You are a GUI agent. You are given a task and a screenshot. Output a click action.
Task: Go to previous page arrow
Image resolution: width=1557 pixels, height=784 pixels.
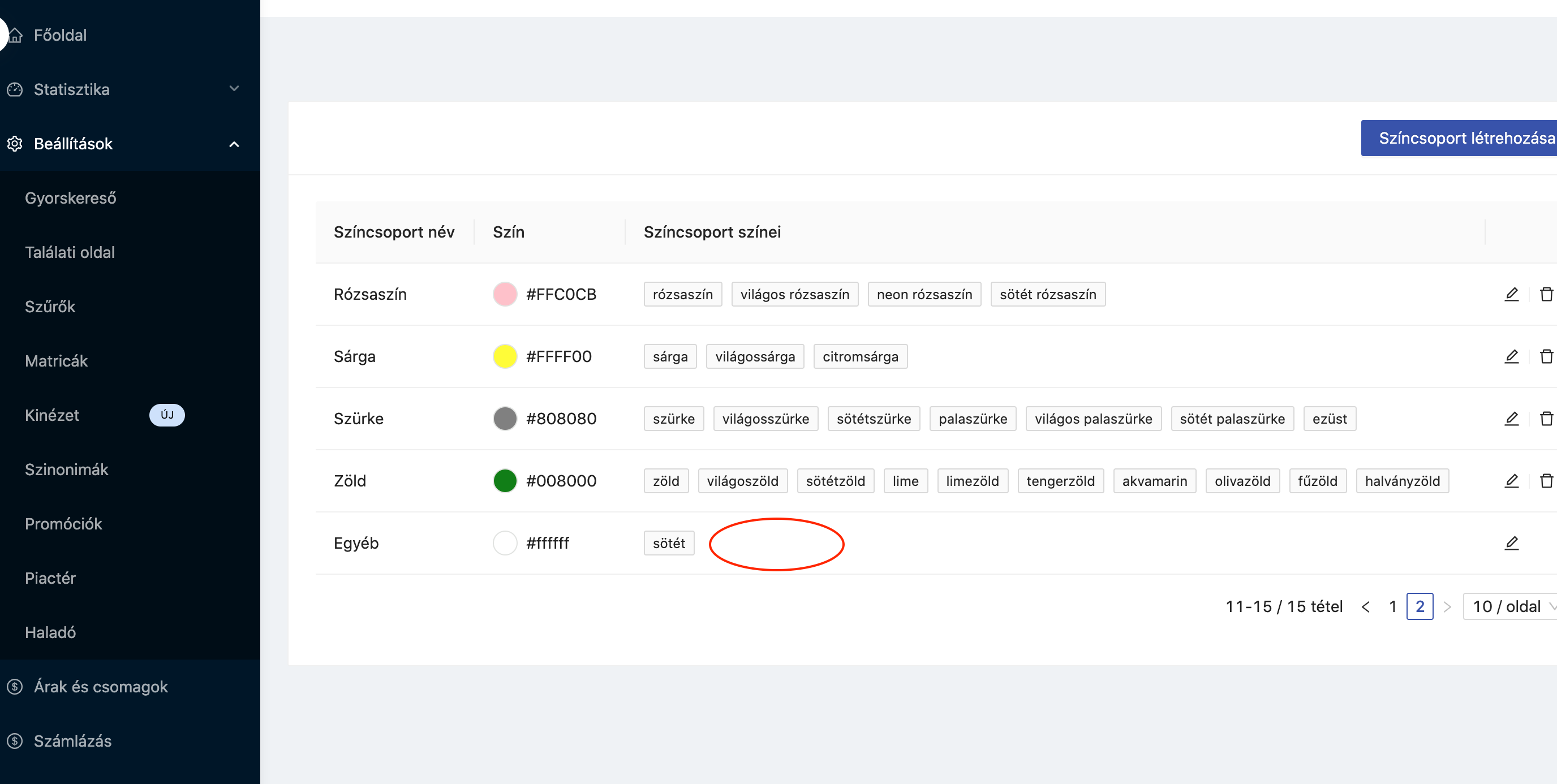coord(1365,606)
